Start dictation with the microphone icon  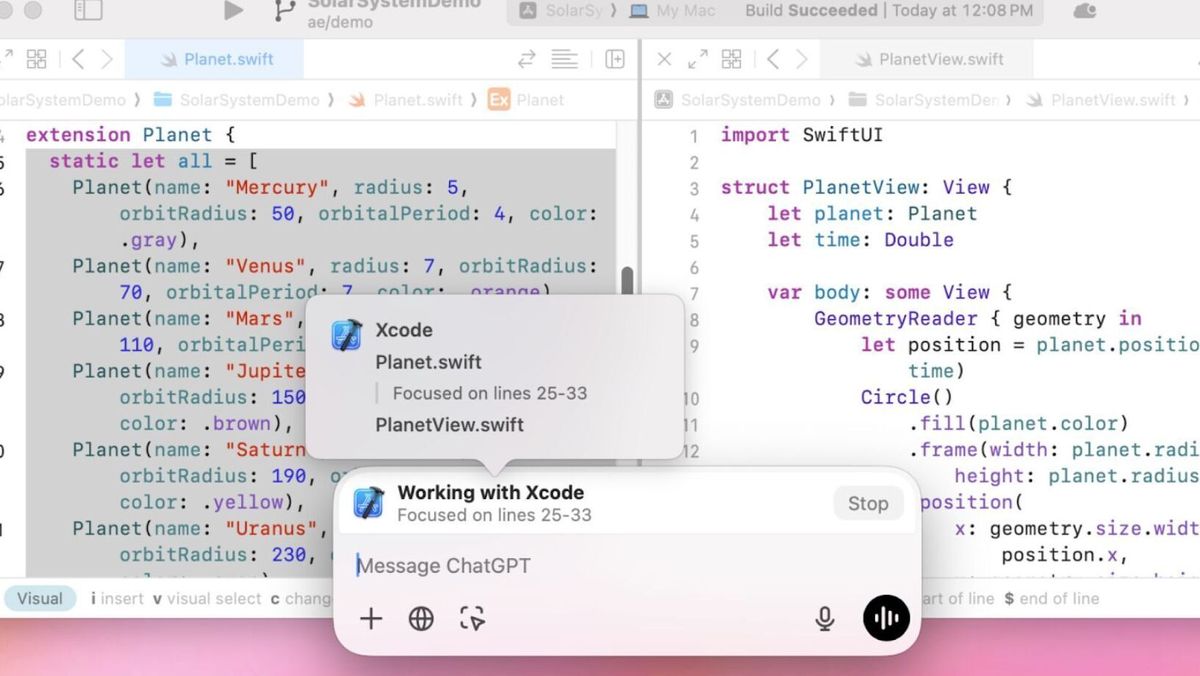tap(824, 619)
